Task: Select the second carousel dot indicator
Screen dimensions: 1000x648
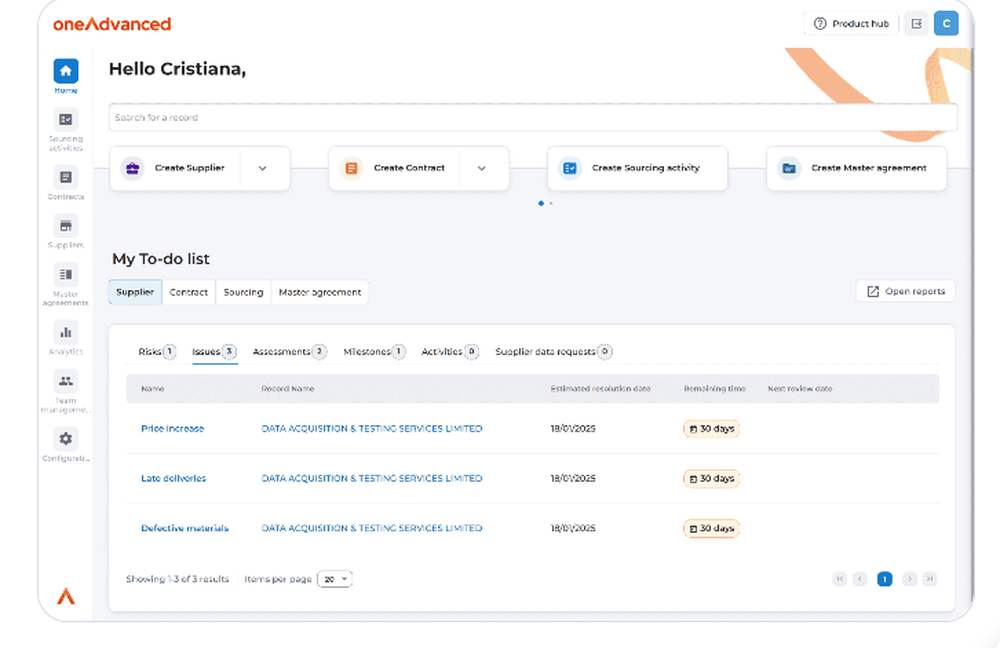Action: (x=549, y=203)
